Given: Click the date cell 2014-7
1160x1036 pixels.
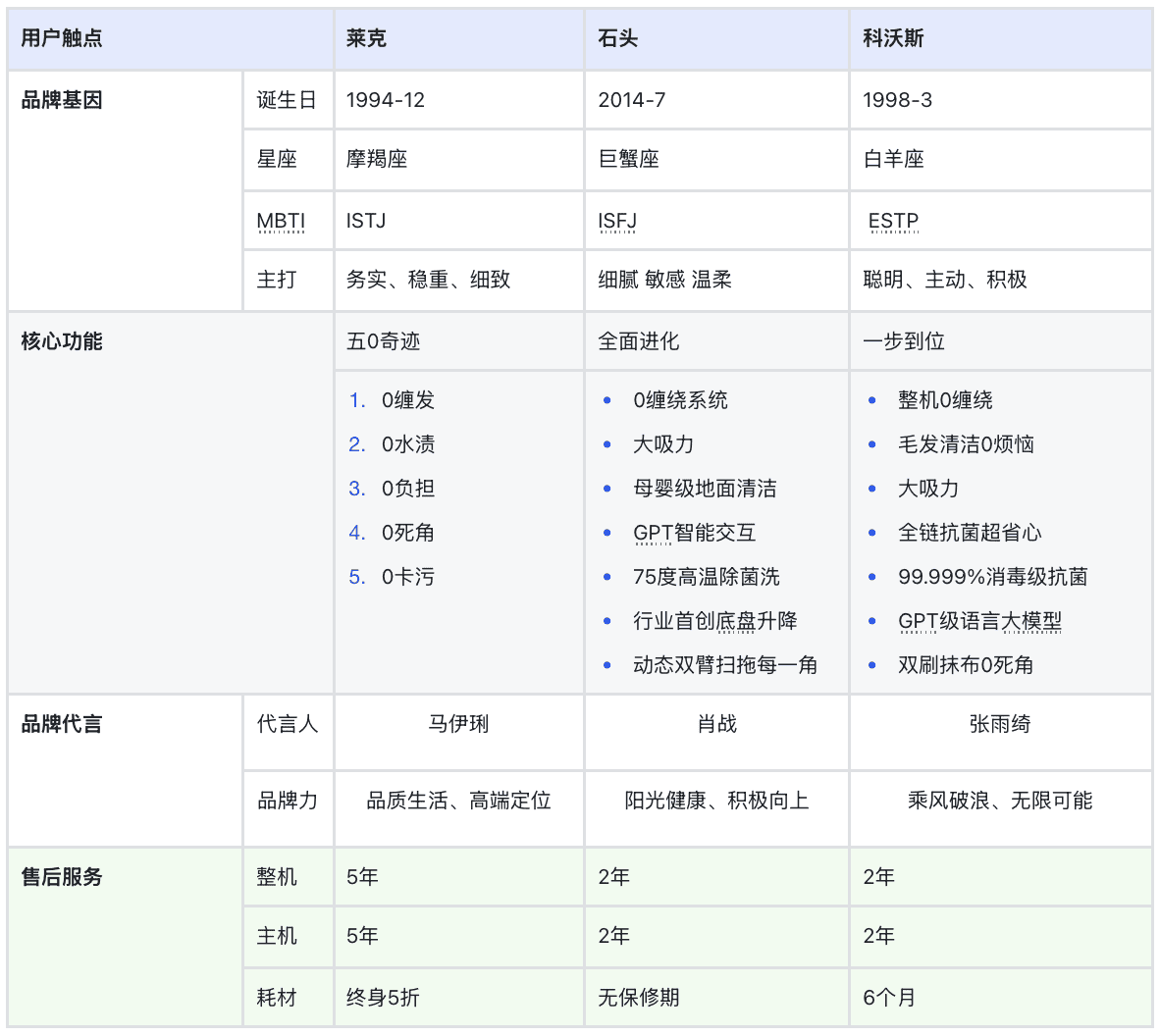Looking at the screenshot, I should coord(716,100).
